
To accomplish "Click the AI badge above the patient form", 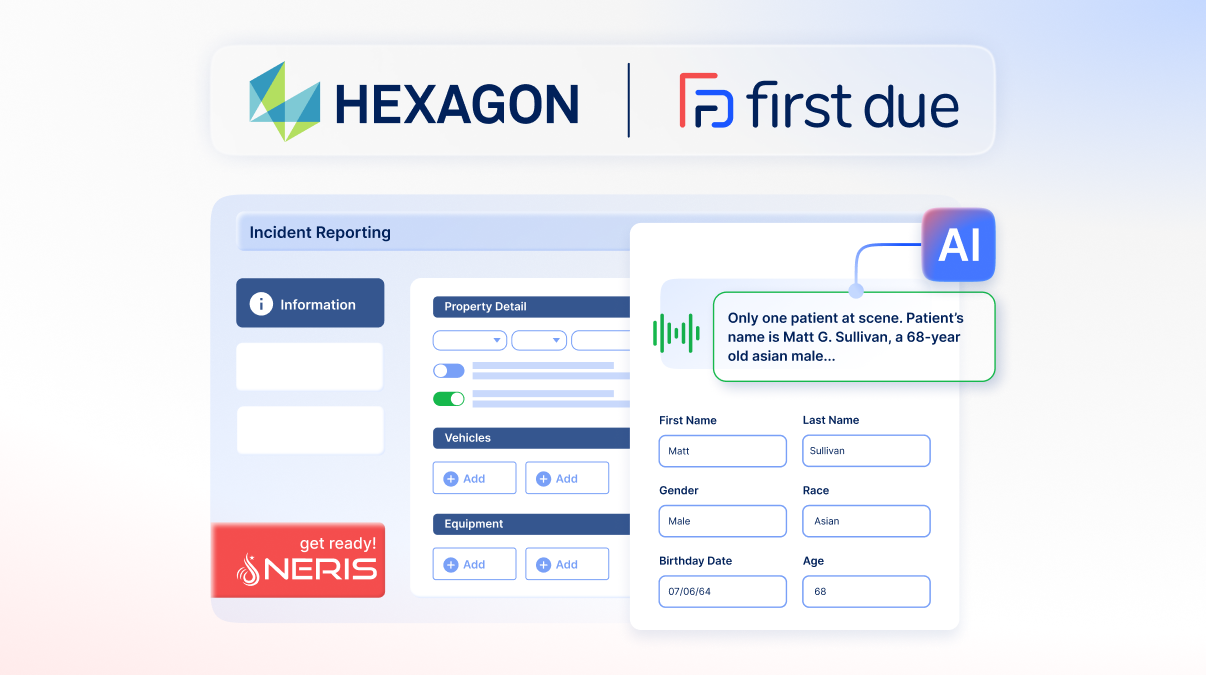I will point(957,244).
